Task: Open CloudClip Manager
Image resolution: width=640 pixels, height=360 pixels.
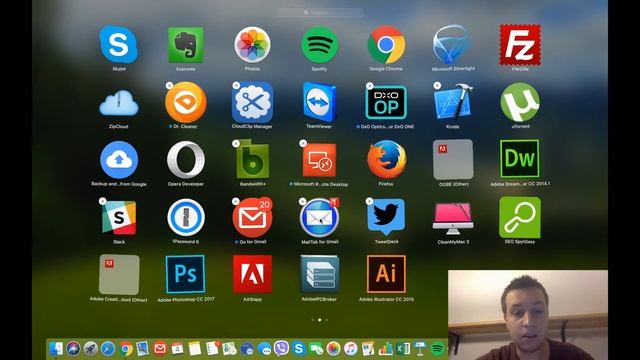Action: [252, 102]
